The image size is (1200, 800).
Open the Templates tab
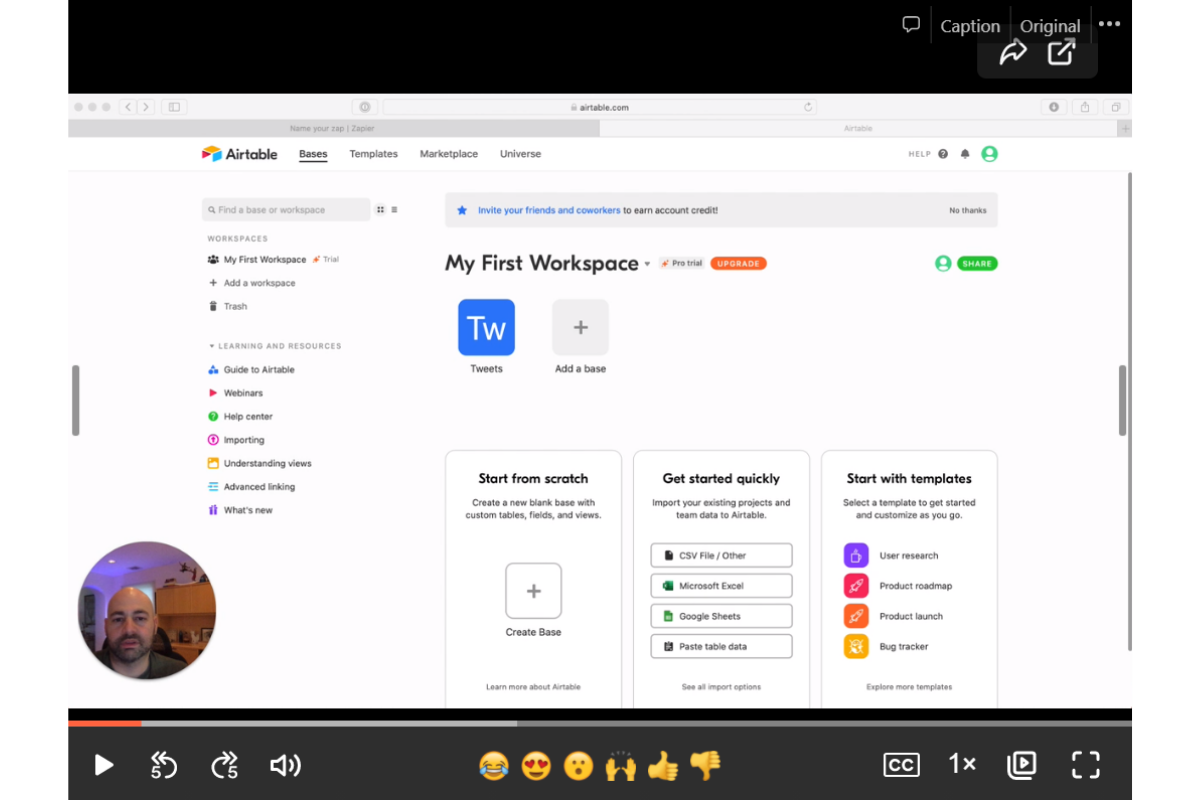[x=373, y=154]
